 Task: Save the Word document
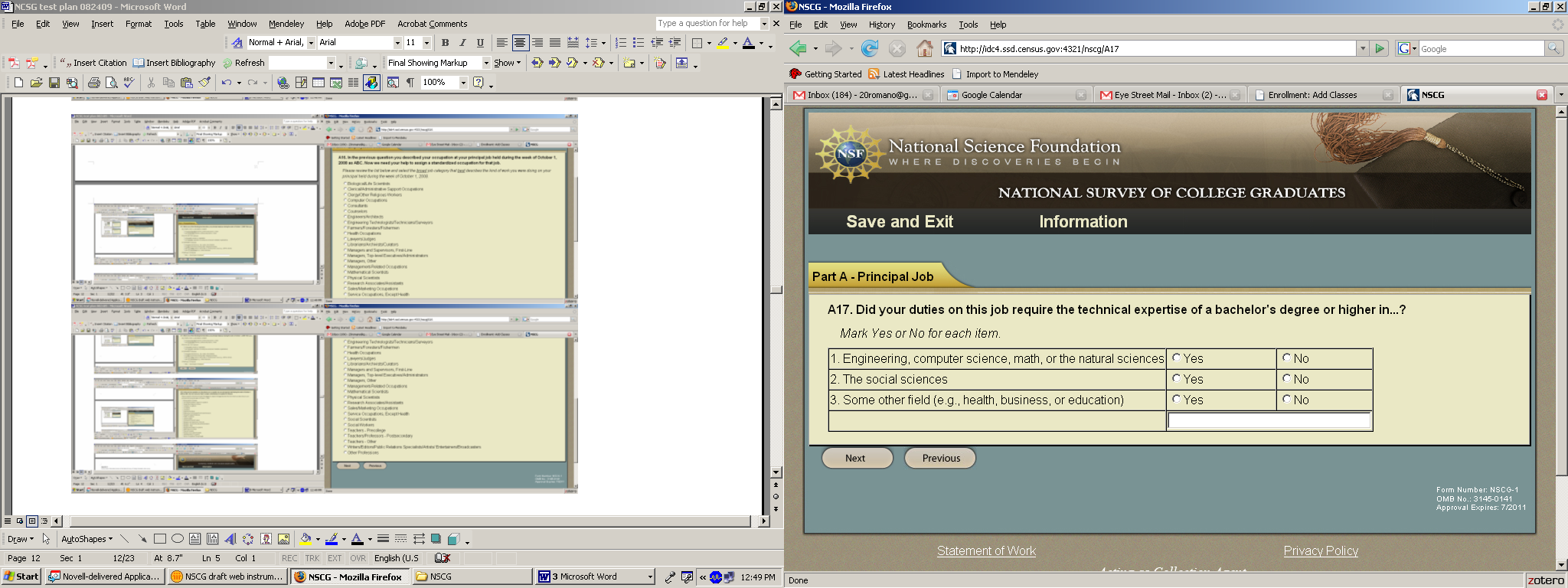click(54, 83)
